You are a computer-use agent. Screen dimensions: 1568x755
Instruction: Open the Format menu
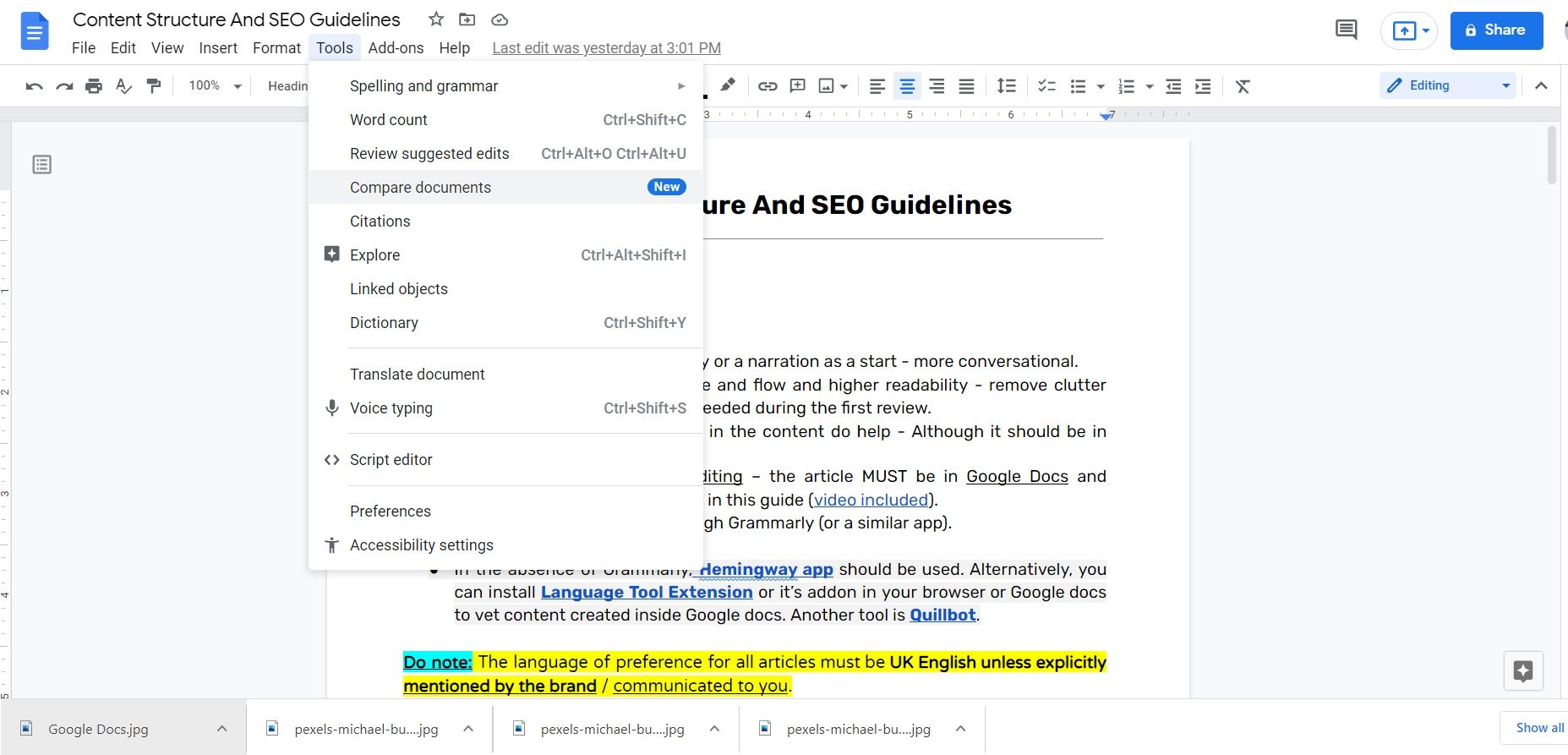pyautogui.click(x=276, y=48)
